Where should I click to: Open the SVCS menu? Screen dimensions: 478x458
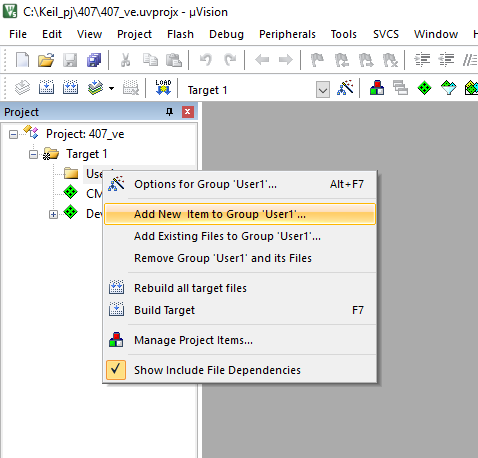pyautogui.click(x=386, y=34)
